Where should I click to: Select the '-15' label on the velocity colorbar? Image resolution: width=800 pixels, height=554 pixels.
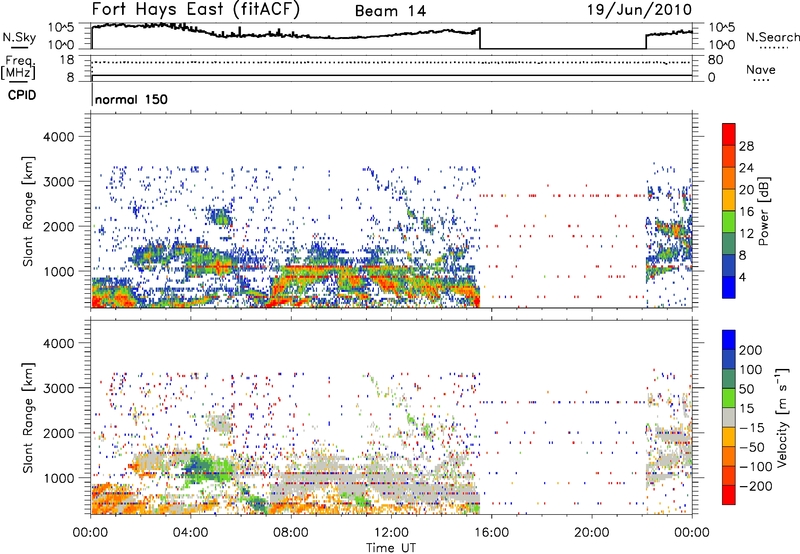(x=752, y=428)
